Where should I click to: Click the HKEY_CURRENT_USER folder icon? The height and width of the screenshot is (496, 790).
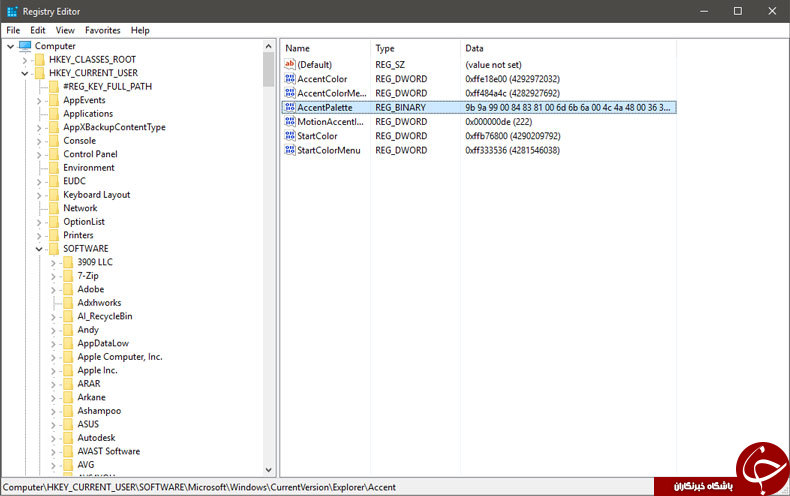(40, 73)
